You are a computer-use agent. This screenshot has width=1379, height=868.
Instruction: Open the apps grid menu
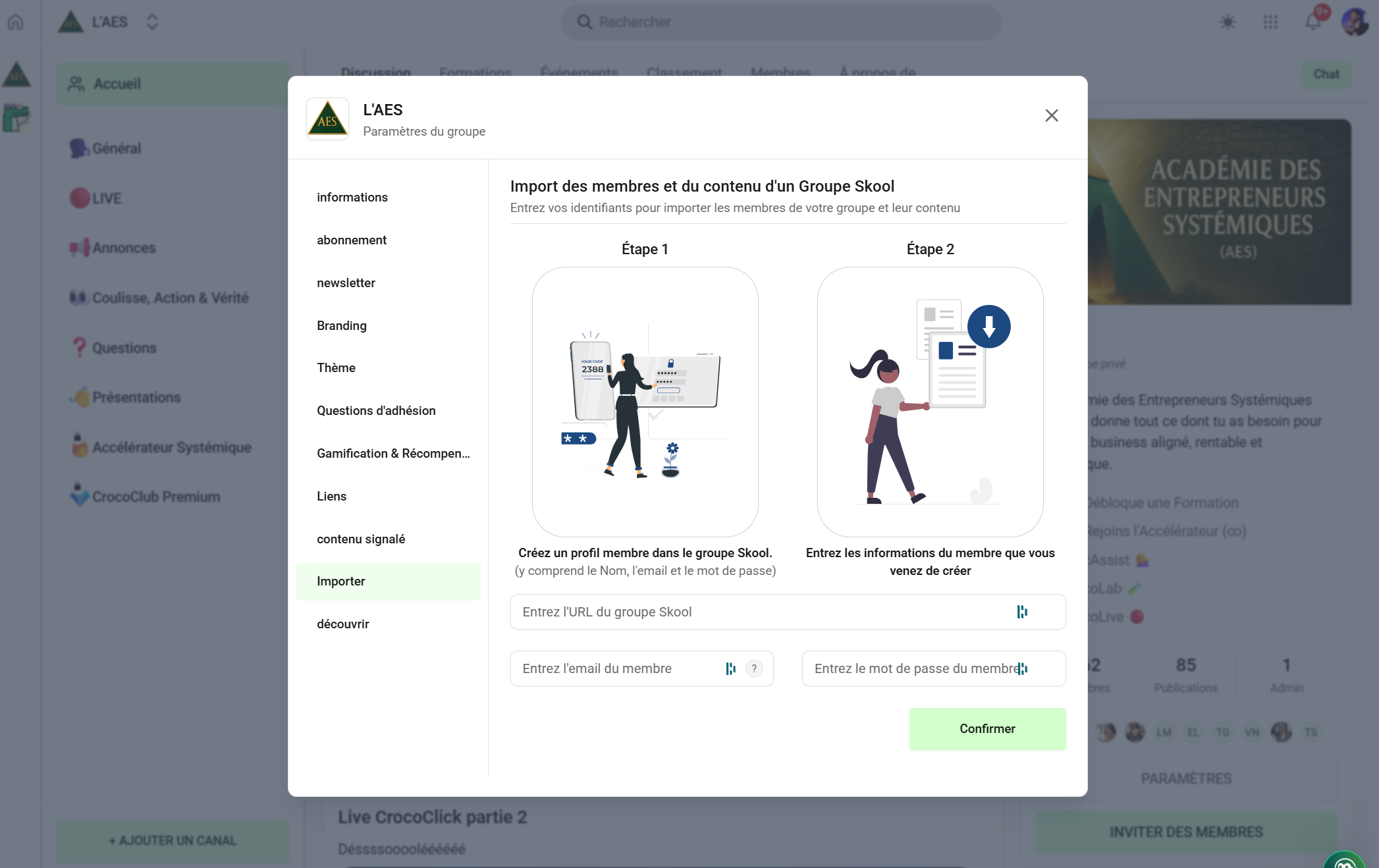pyautogui.click(x=1270, y=22)
